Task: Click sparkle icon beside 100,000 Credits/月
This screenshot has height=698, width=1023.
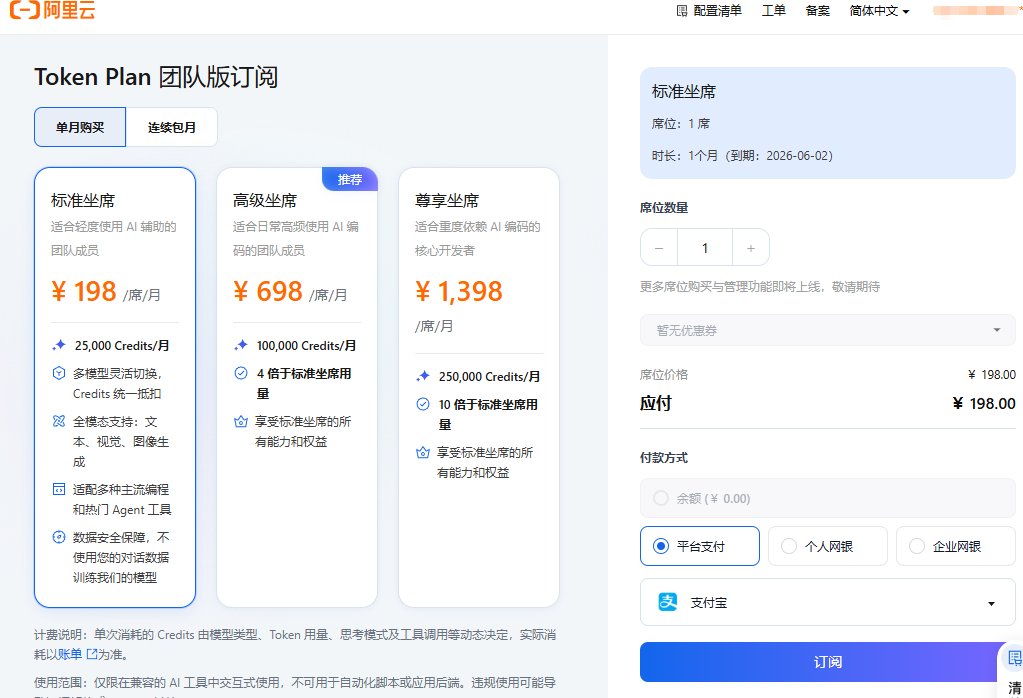Action: point(241,345)
